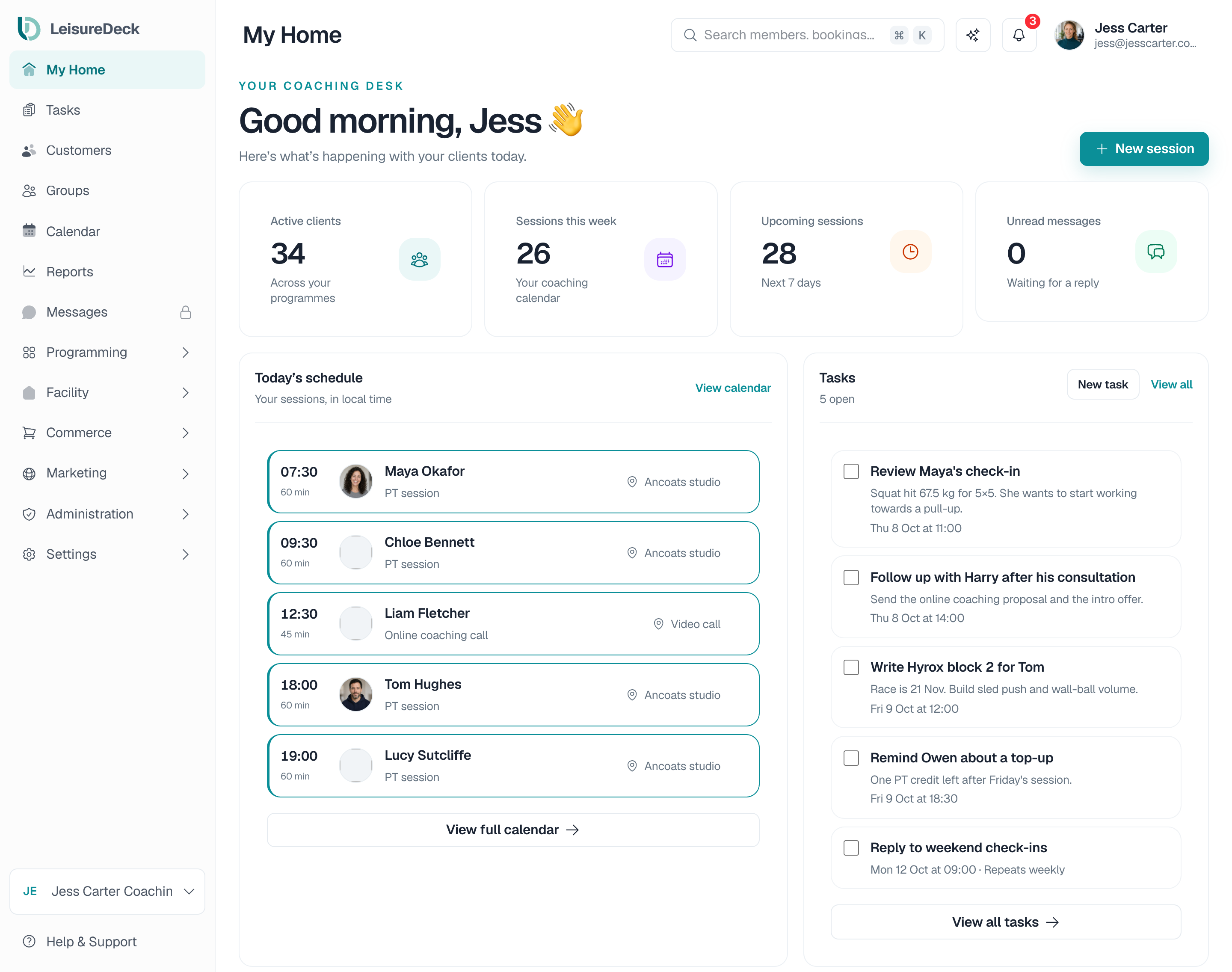
Task: Click location pin on Liam Fletcher's Video call
Action: pos(658,624)
